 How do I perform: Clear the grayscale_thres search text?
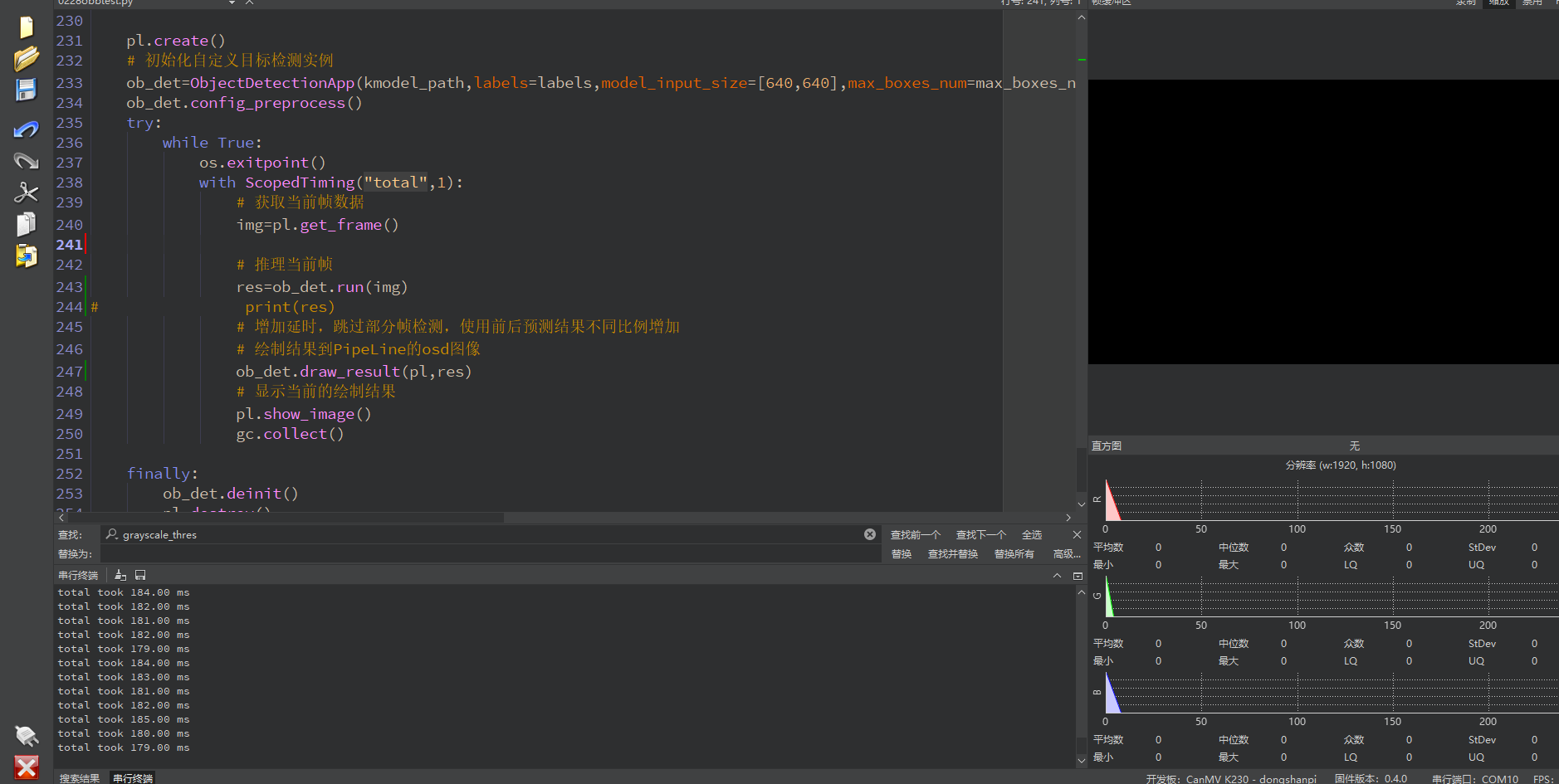pos(869,534)
